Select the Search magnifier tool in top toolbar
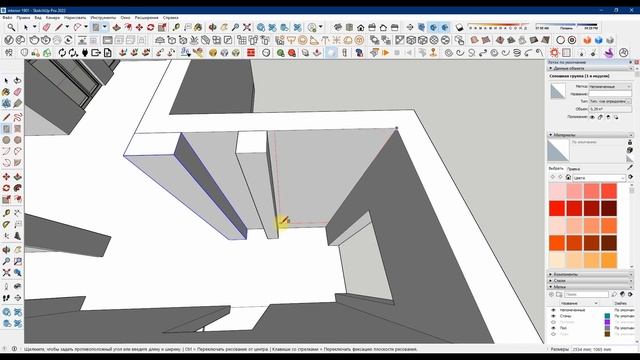Screen dimensions: 640x360 point(11,27)
